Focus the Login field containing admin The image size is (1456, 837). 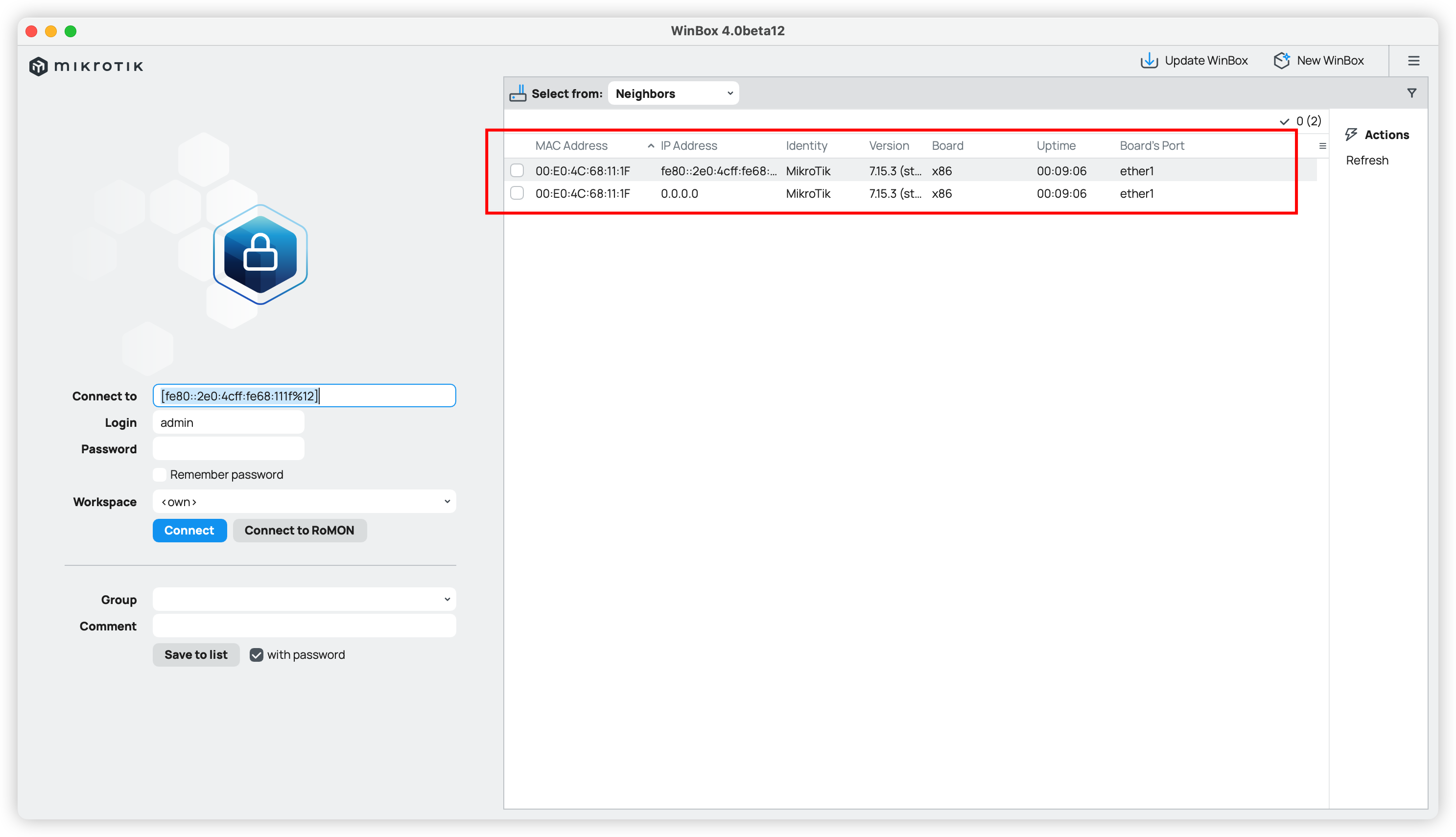[228, 422]
